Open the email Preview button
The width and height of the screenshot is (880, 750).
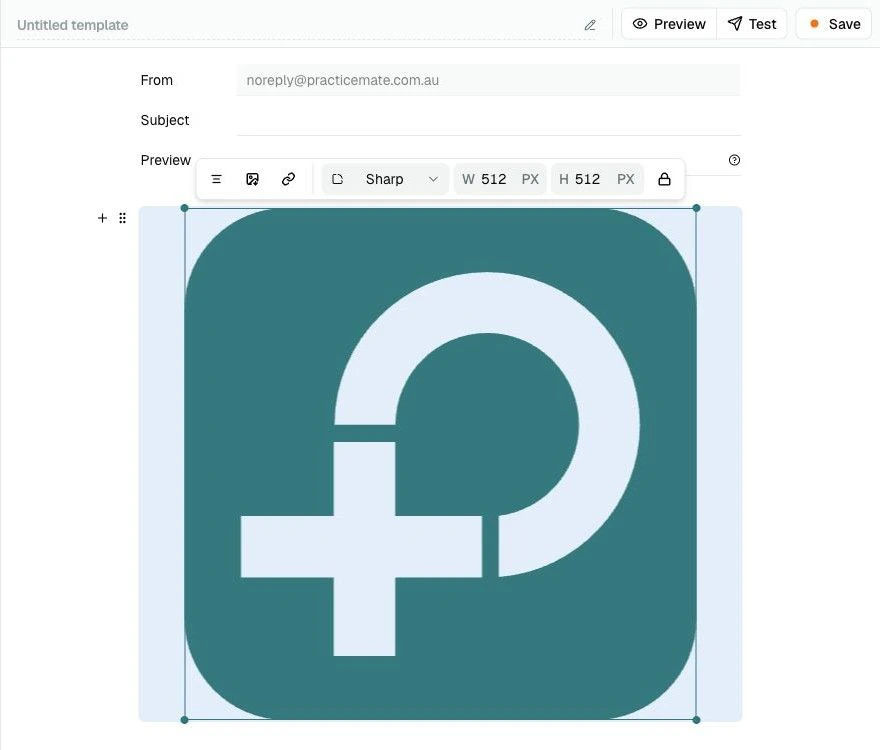coord(669,24)
